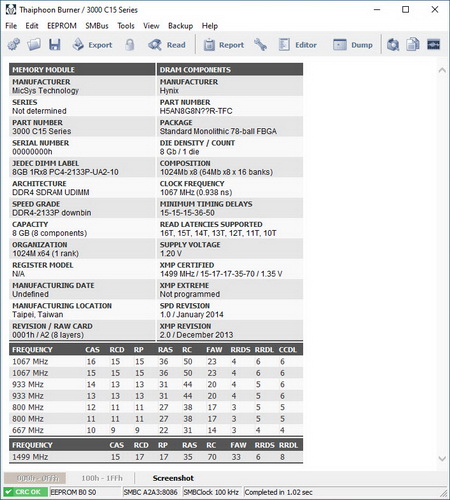Select the 000h - 0FFh address range tab
Image resolution: width=450 pixels, height=500 pixels.
pyautogui.click(x=35, y=478)
